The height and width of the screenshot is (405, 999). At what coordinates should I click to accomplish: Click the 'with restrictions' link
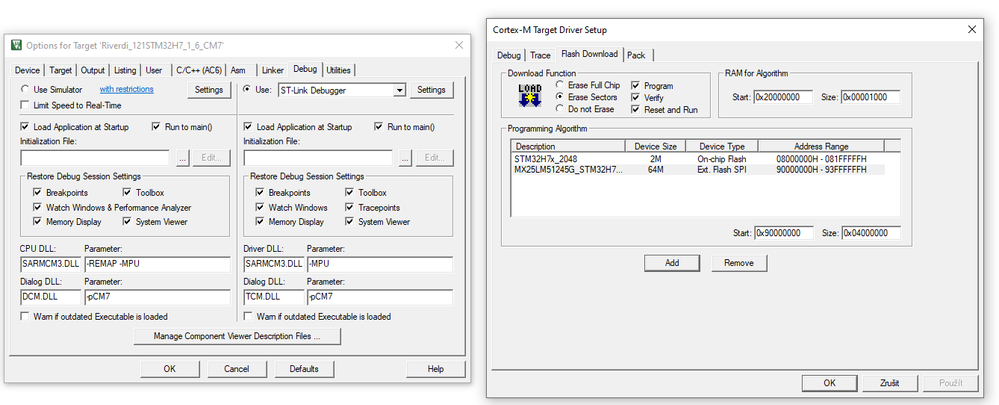tap(126, 89)
